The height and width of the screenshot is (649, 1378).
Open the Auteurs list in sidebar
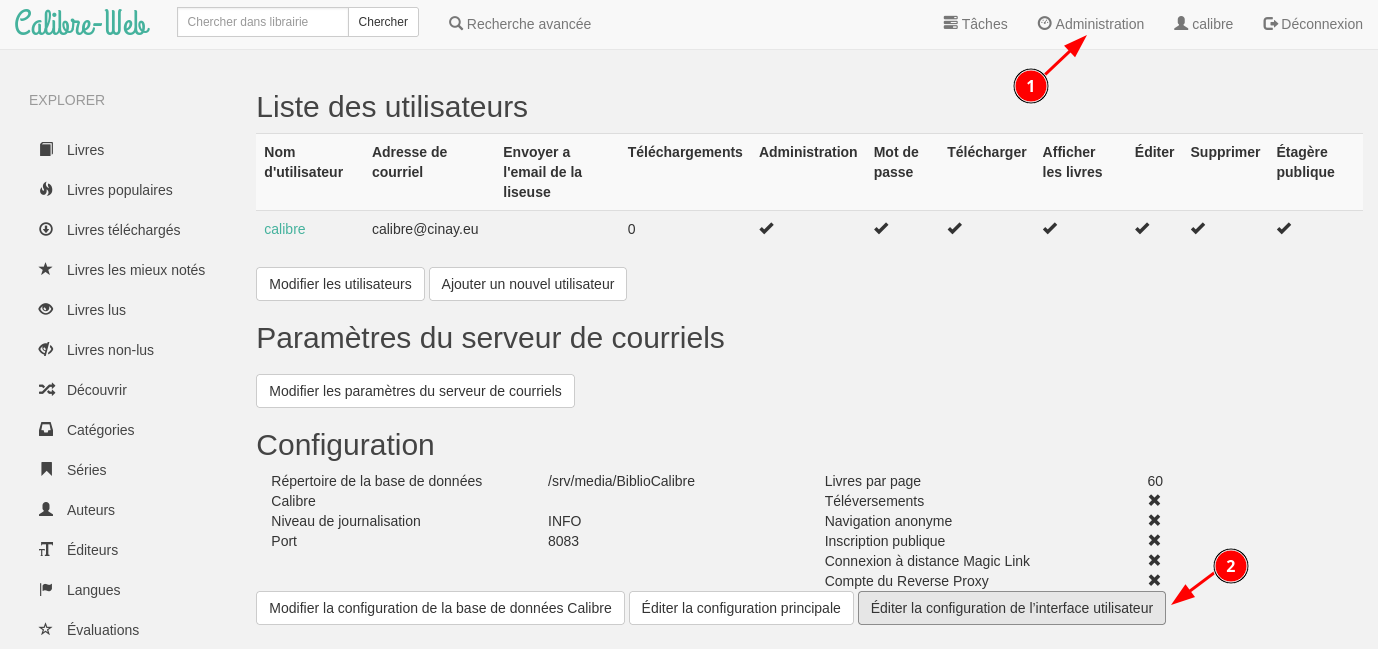click(x=90, y=510)
